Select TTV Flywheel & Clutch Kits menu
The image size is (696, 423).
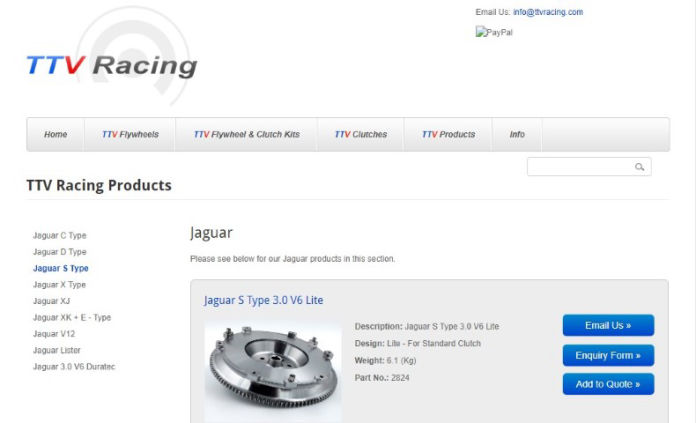coord(246,134)
